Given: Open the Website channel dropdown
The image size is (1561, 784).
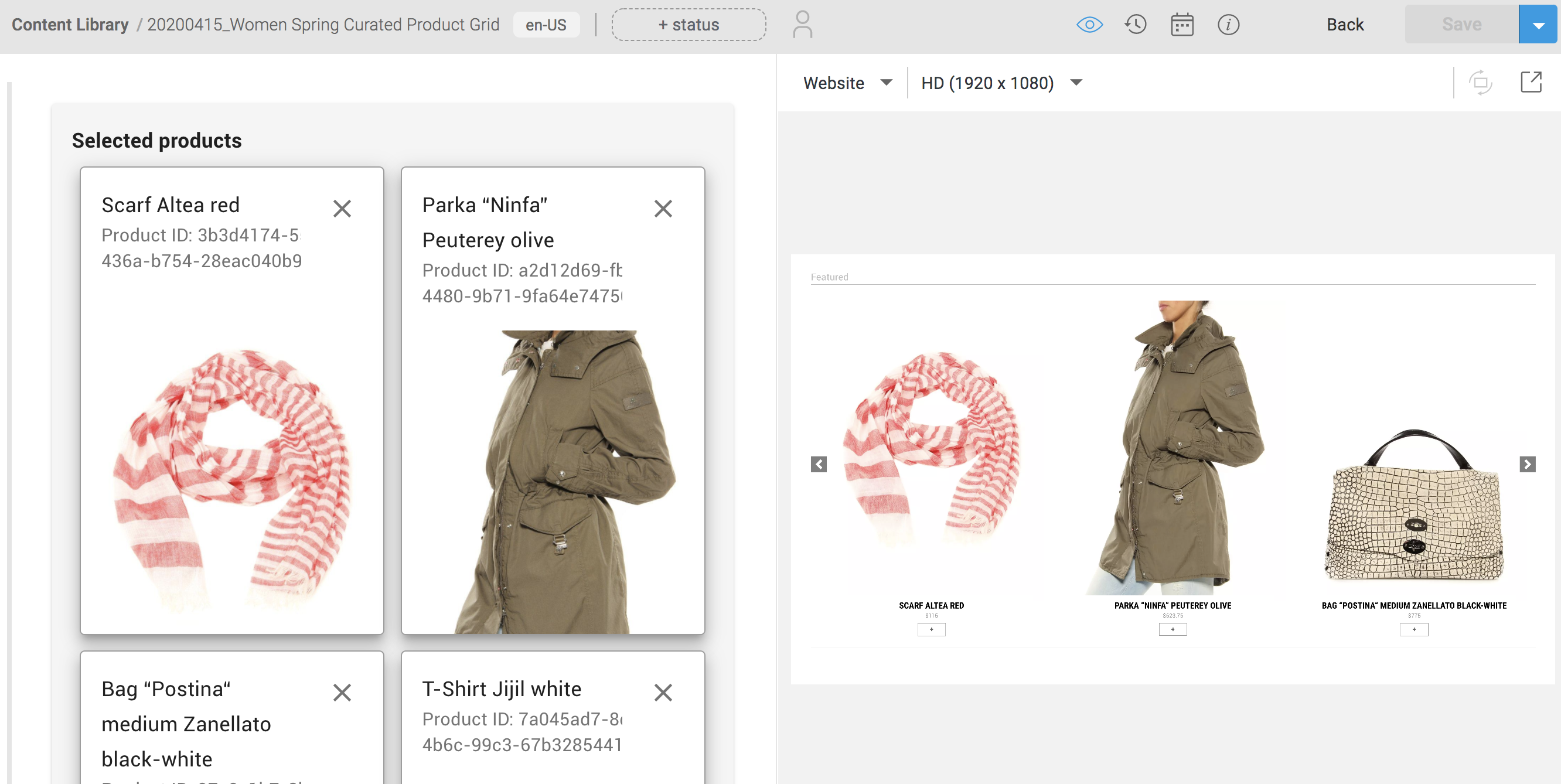Looking at the screenshot, I should [x=848, y=83].
